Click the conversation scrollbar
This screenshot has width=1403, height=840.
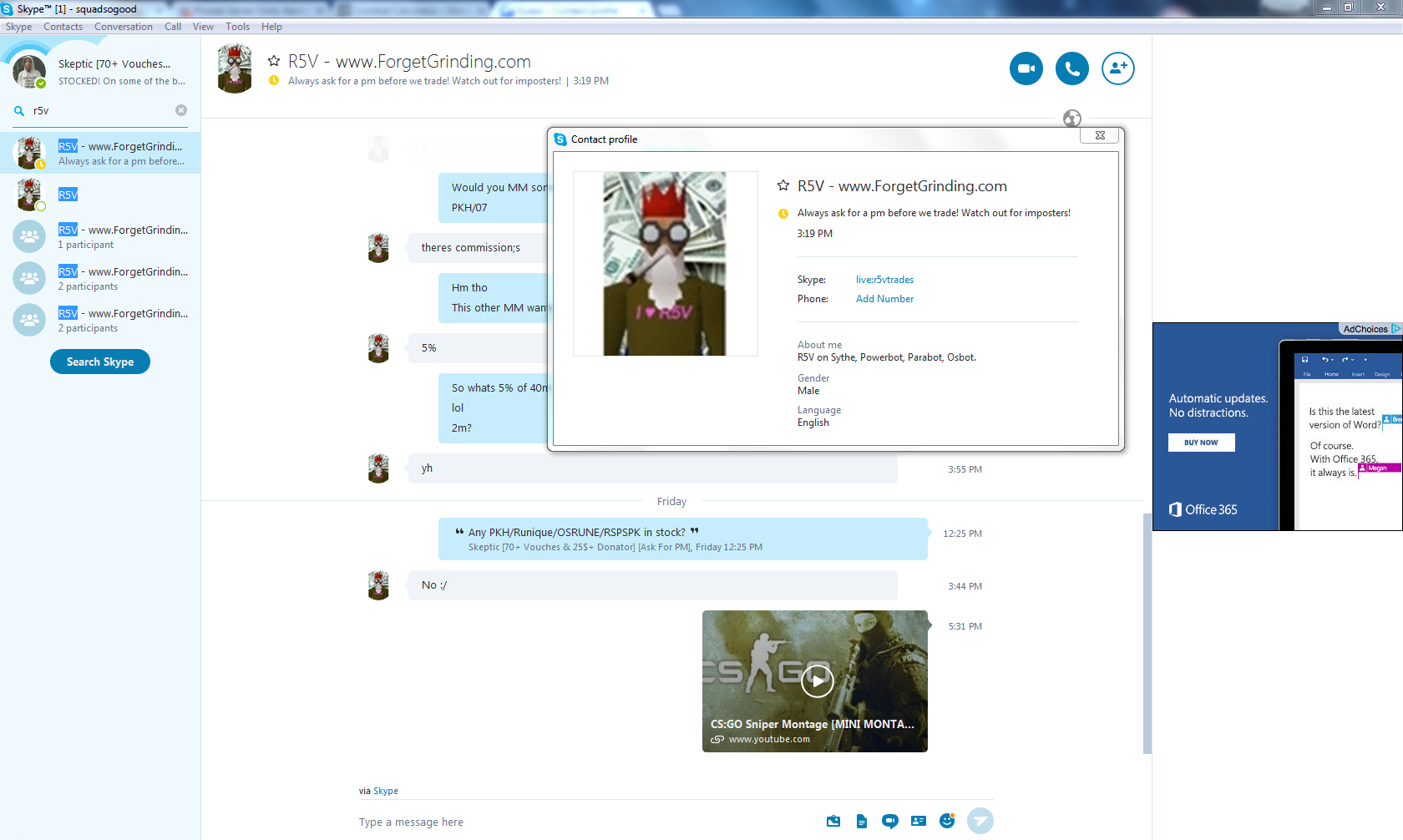click(1147, 633)
